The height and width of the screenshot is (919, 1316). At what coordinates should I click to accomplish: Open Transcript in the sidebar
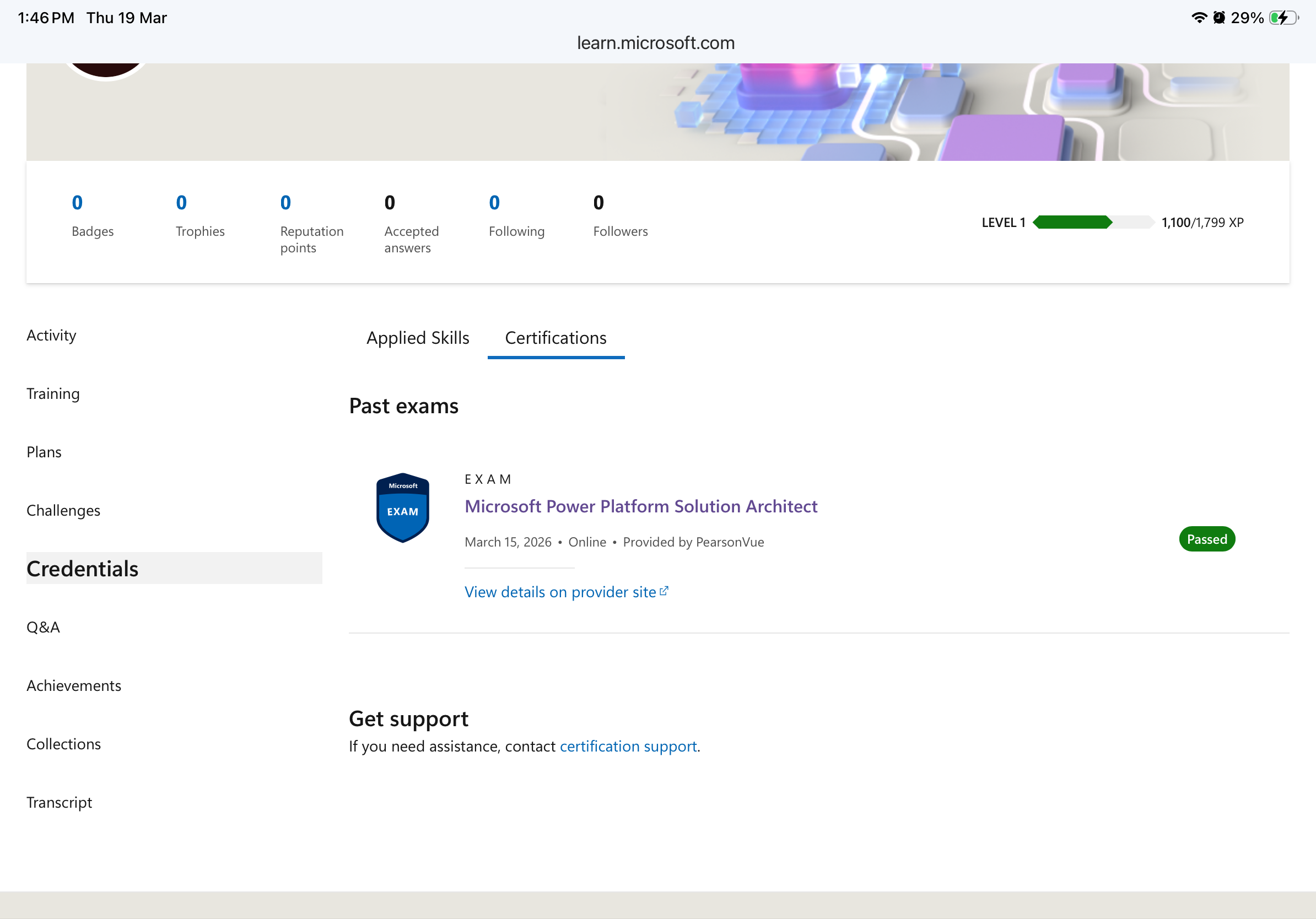pos(59,803)
